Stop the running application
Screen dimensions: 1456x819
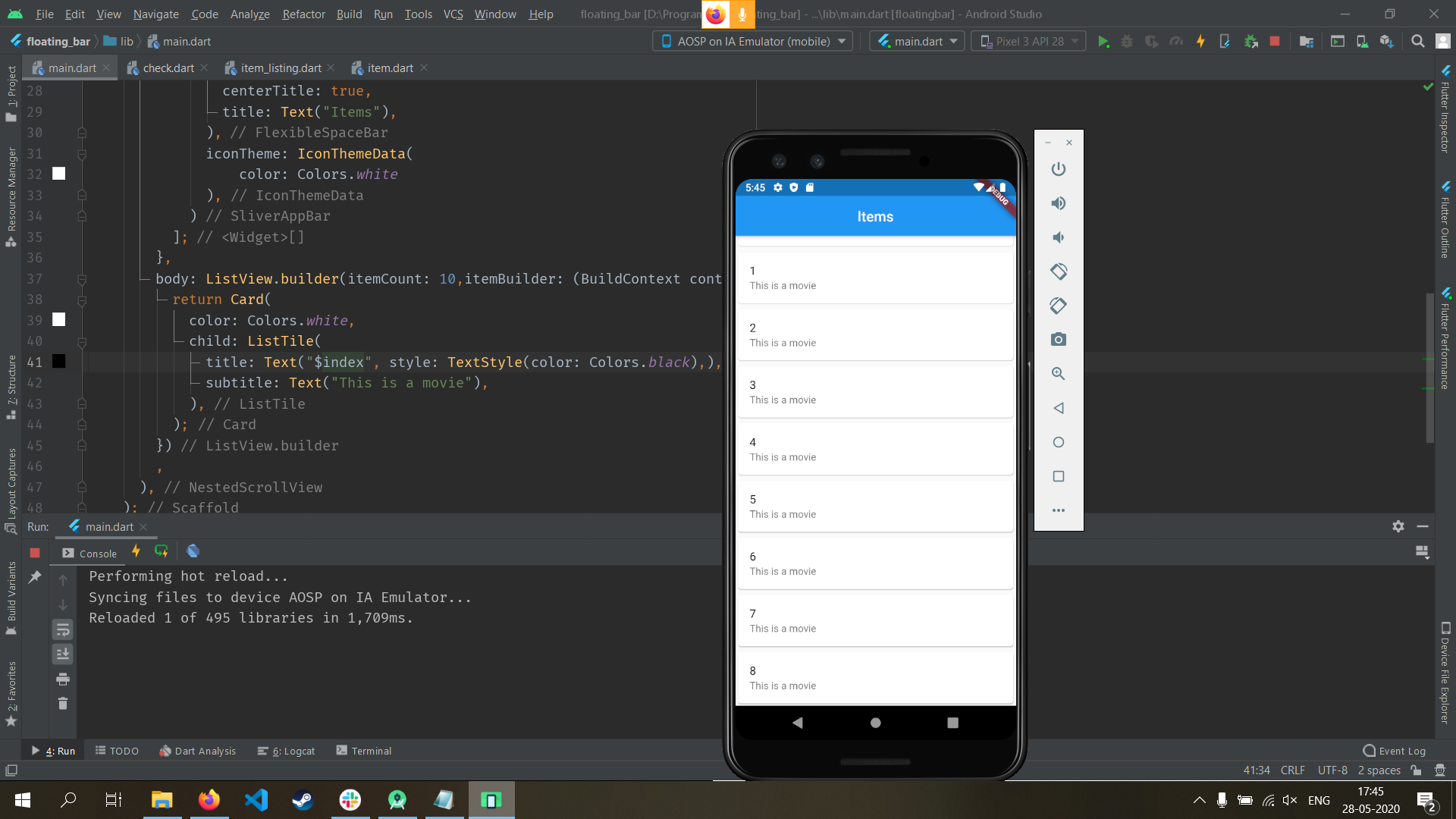pyautogui.click(x=1274, y=41)
